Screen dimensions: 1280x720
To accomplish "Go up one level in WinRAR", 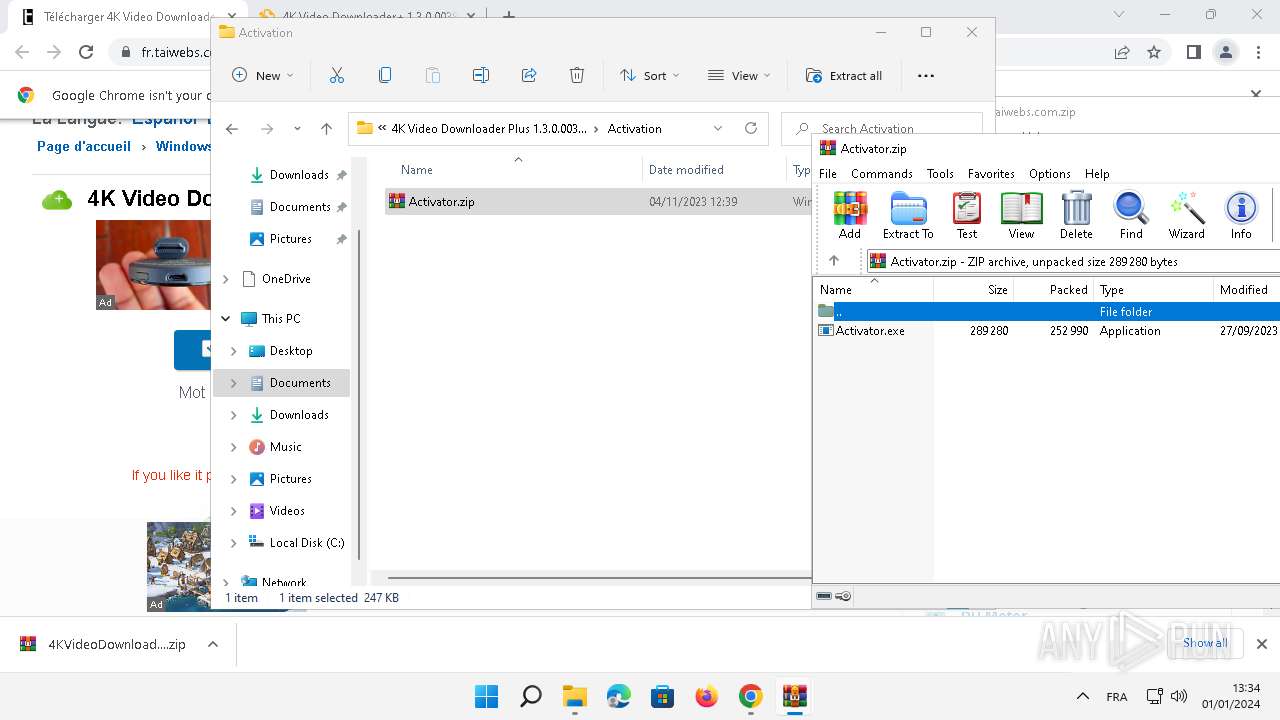I will 834,261.
